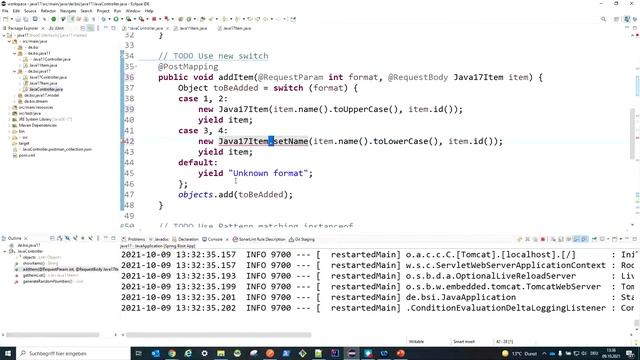
Task: Close the Console tab
Action: 227,239
